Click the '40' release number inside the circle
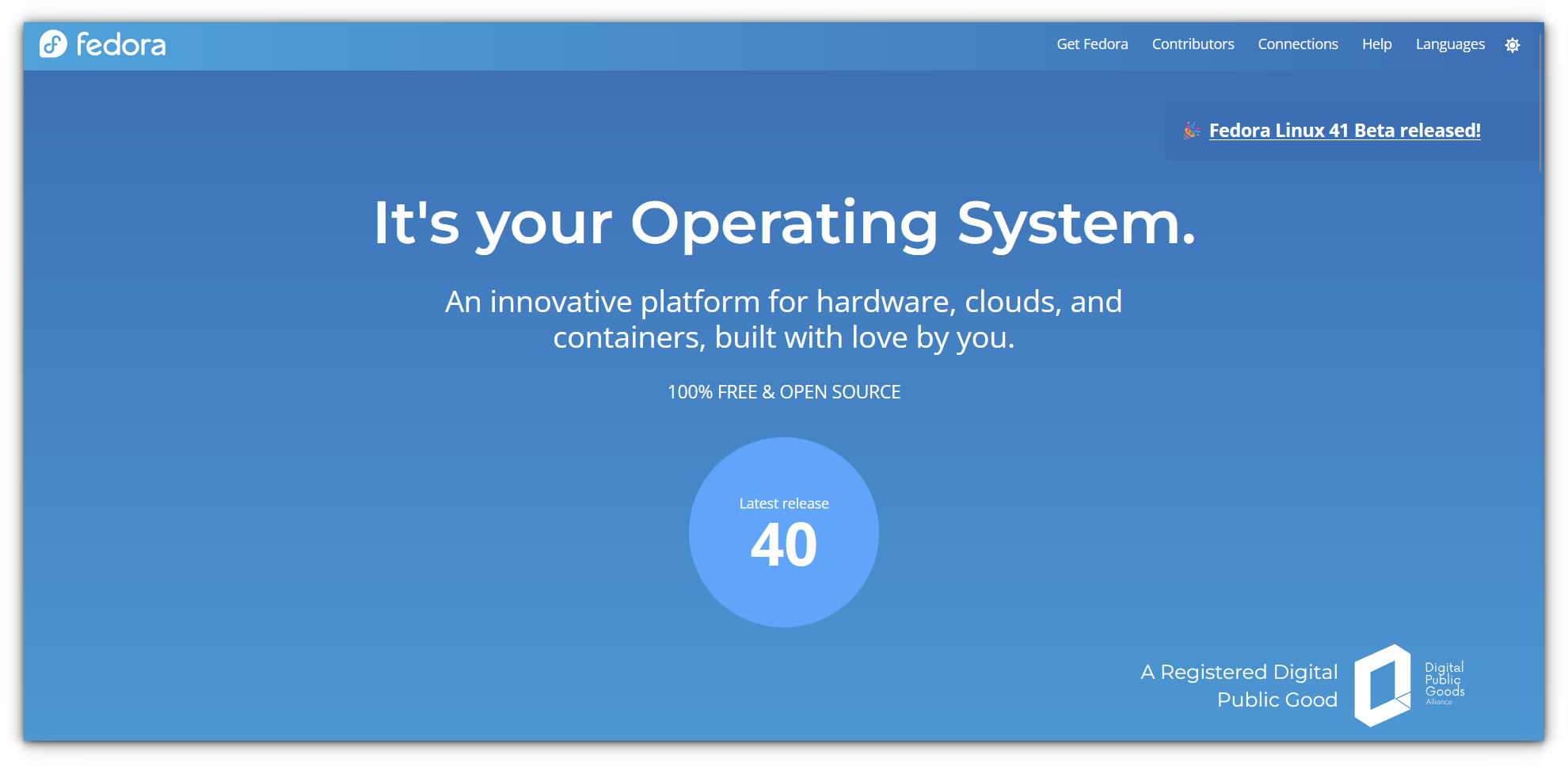Viewport: 1568px width, 766px height. click(783, 543)
